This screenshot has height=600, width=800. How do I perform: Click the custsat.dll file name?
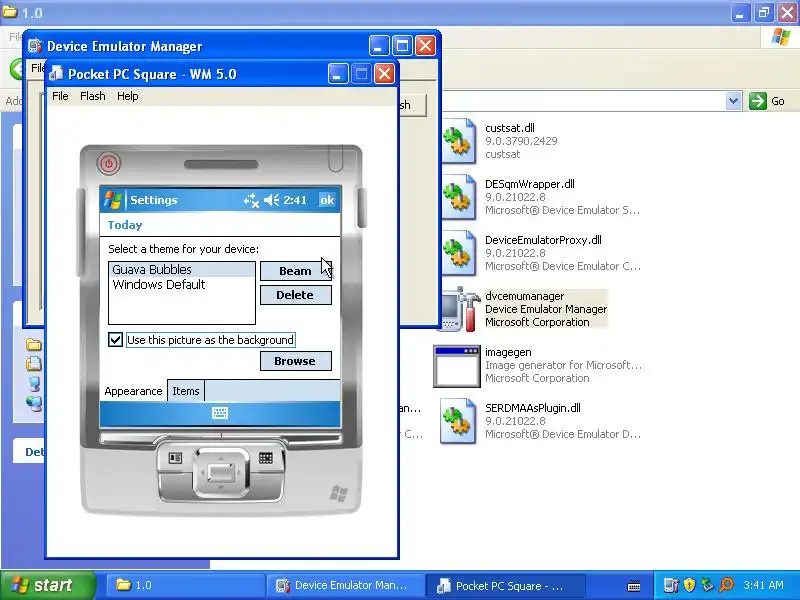tap(510, 128)
